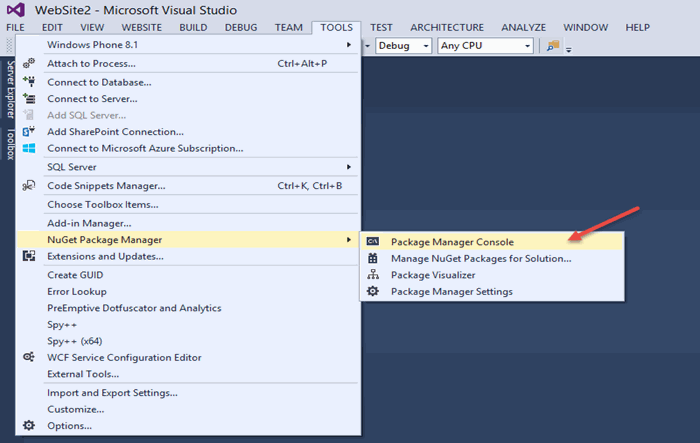Click the Package Visualizer tree icon
700x443 pixels.
click(373, 275)
